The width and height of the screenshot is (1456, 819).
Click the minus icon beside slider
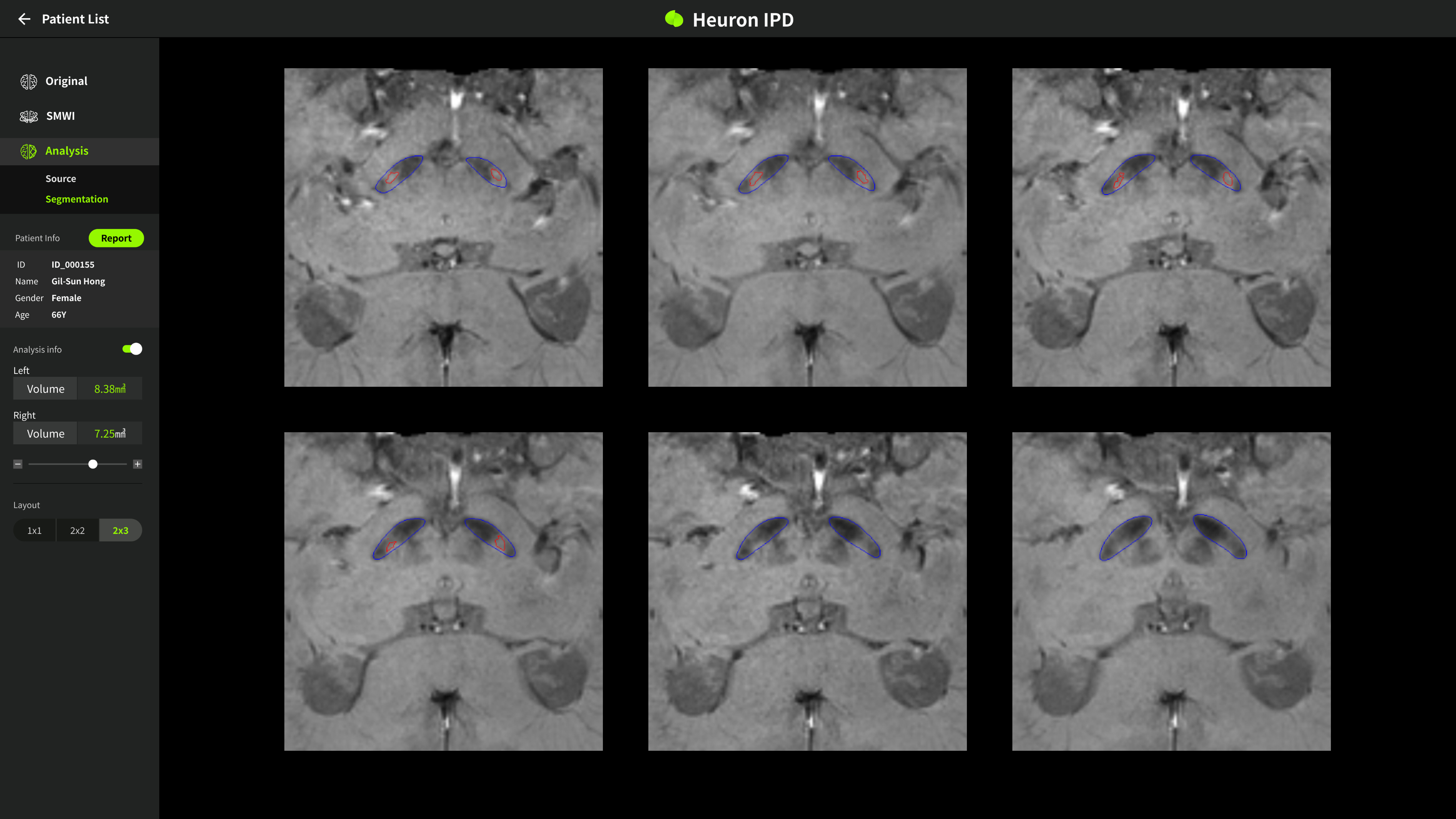(x=18, y=464)
